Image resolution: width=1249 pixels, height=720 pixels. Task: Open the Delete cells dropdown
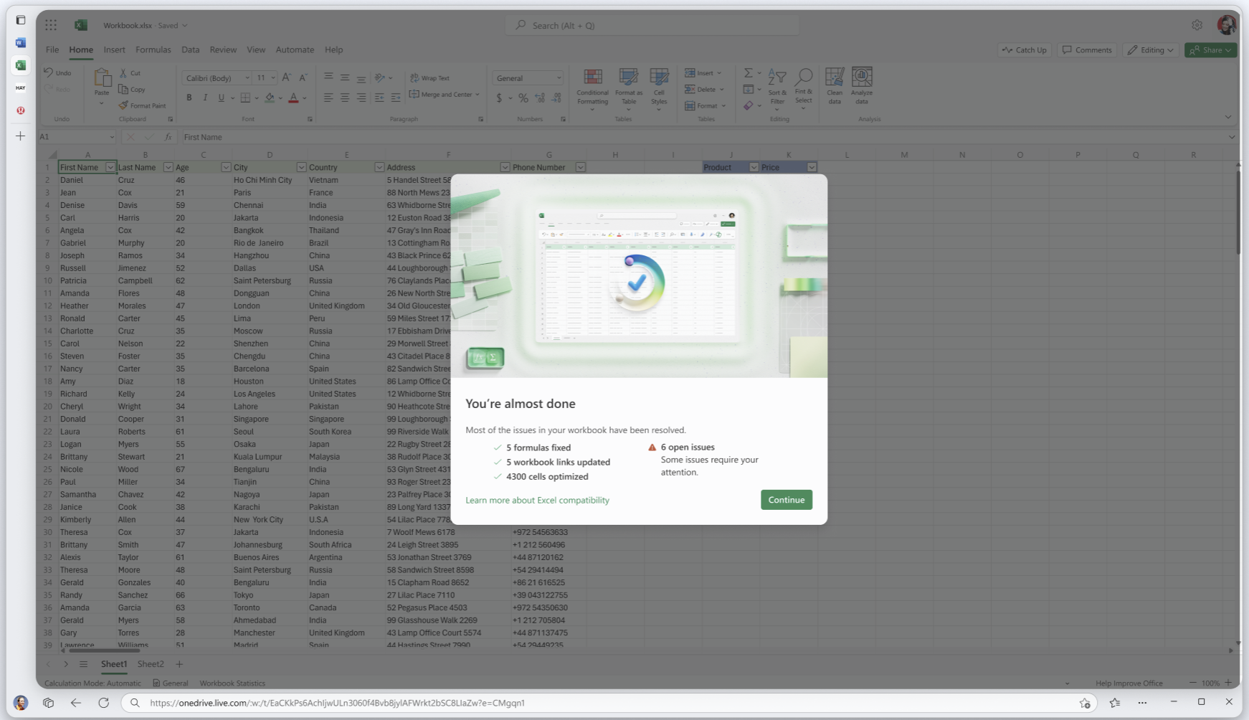(703, 89)
